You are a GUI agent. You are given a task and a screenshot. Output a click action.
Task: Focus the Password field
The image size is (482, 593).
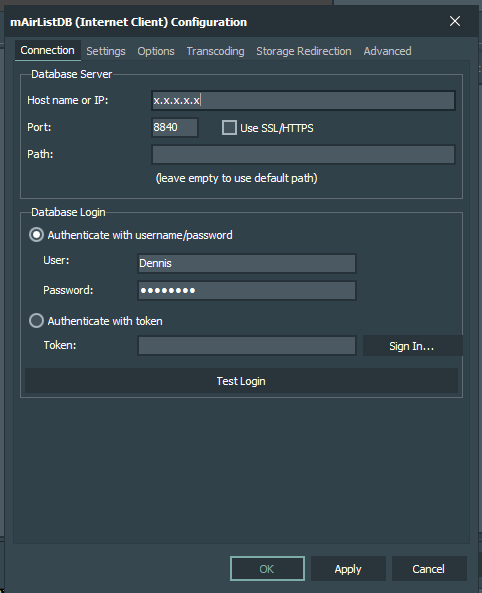click(247, 290)
